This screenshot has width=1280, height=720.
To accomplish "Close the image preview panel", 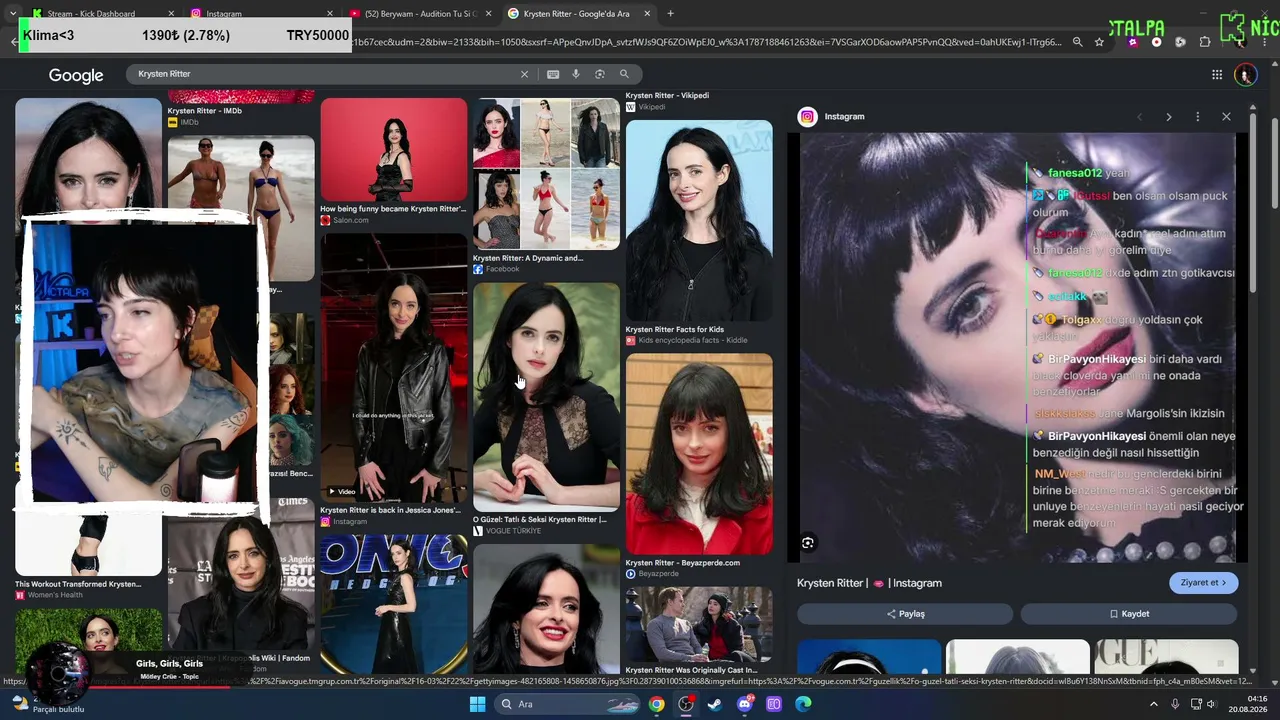I will point(1226,117).
